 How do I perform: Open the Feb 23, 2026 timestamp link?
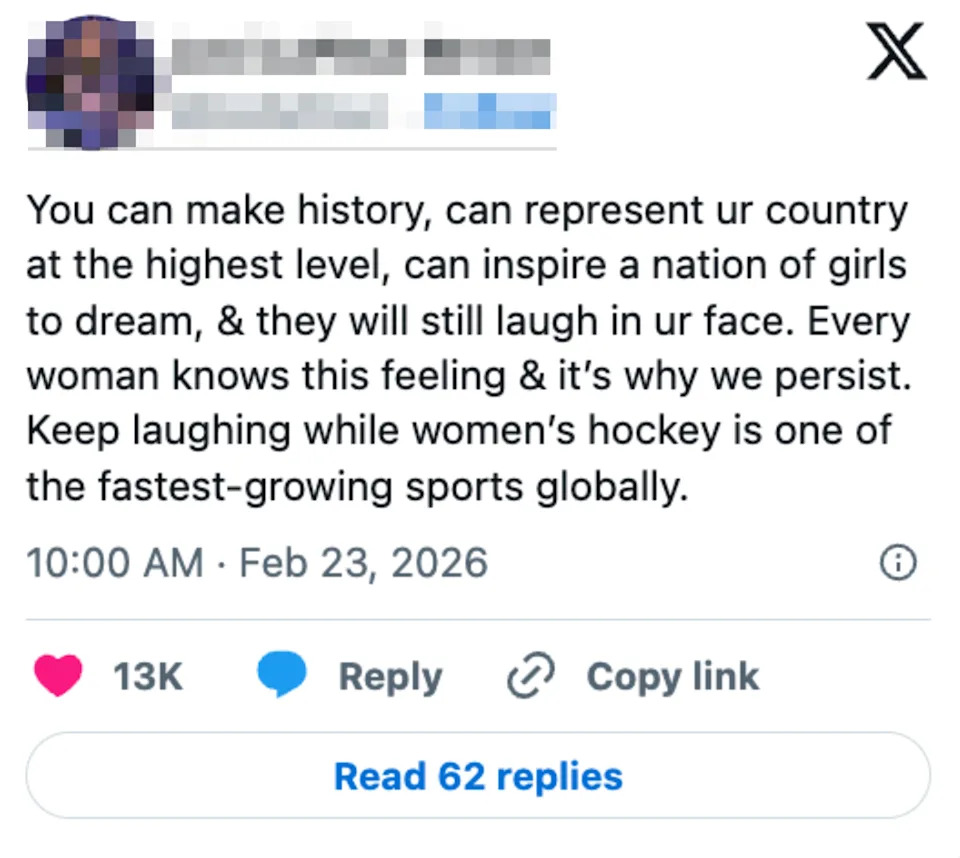point(362,562)
